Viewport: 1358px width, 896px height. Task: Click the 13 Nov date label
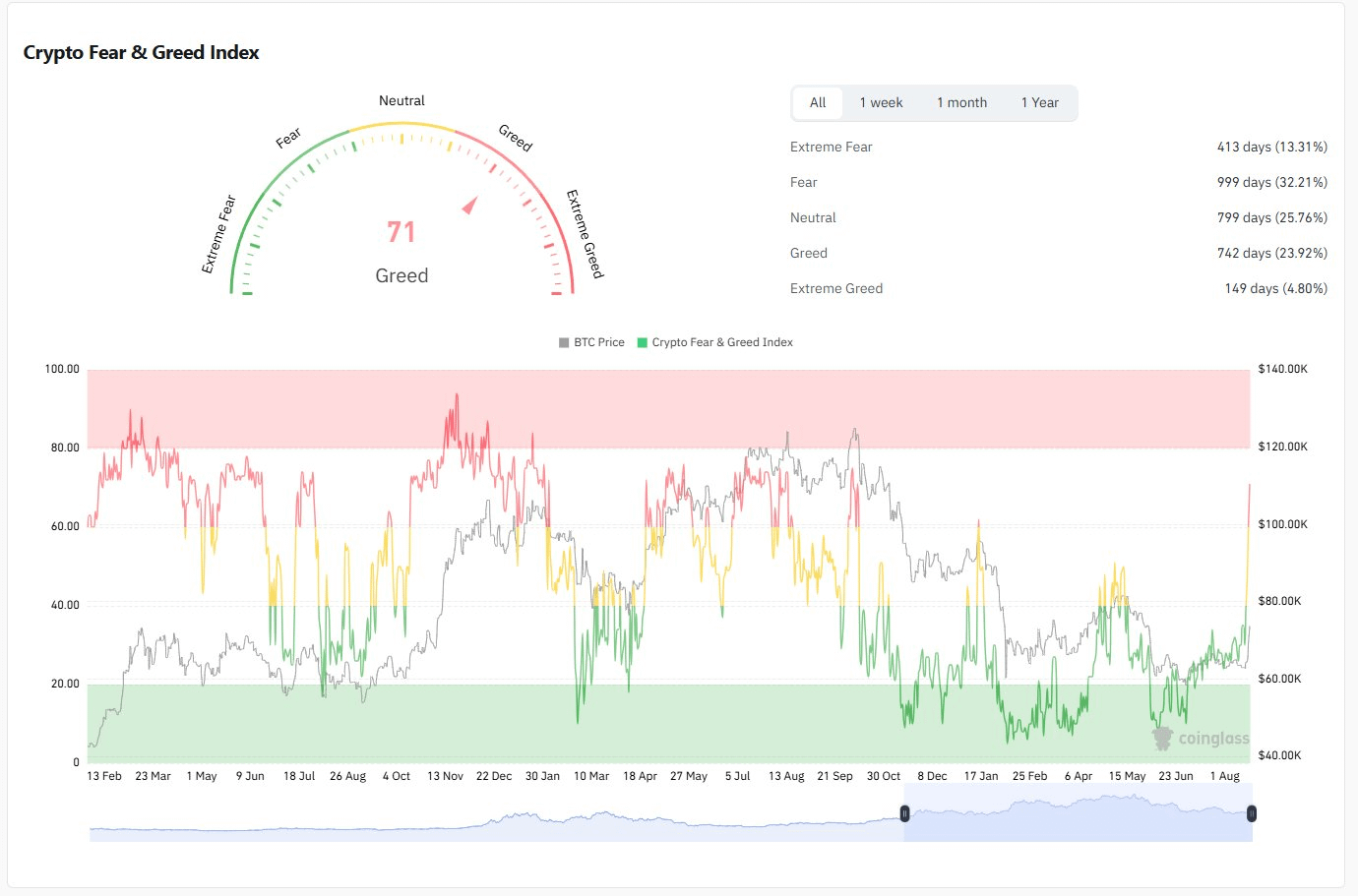pos(445,776)
